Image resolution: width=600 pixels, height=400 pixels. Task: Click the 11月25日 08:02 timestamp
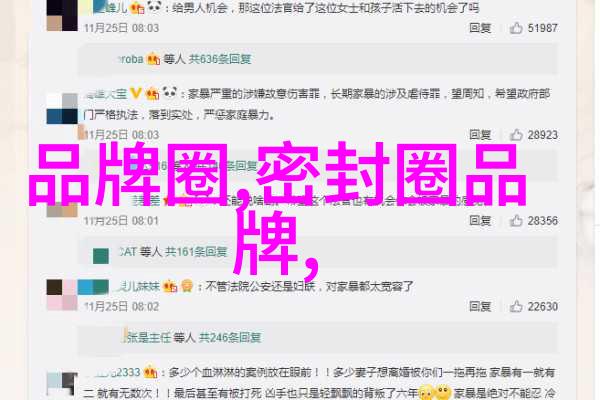click(x=121, y=306)
